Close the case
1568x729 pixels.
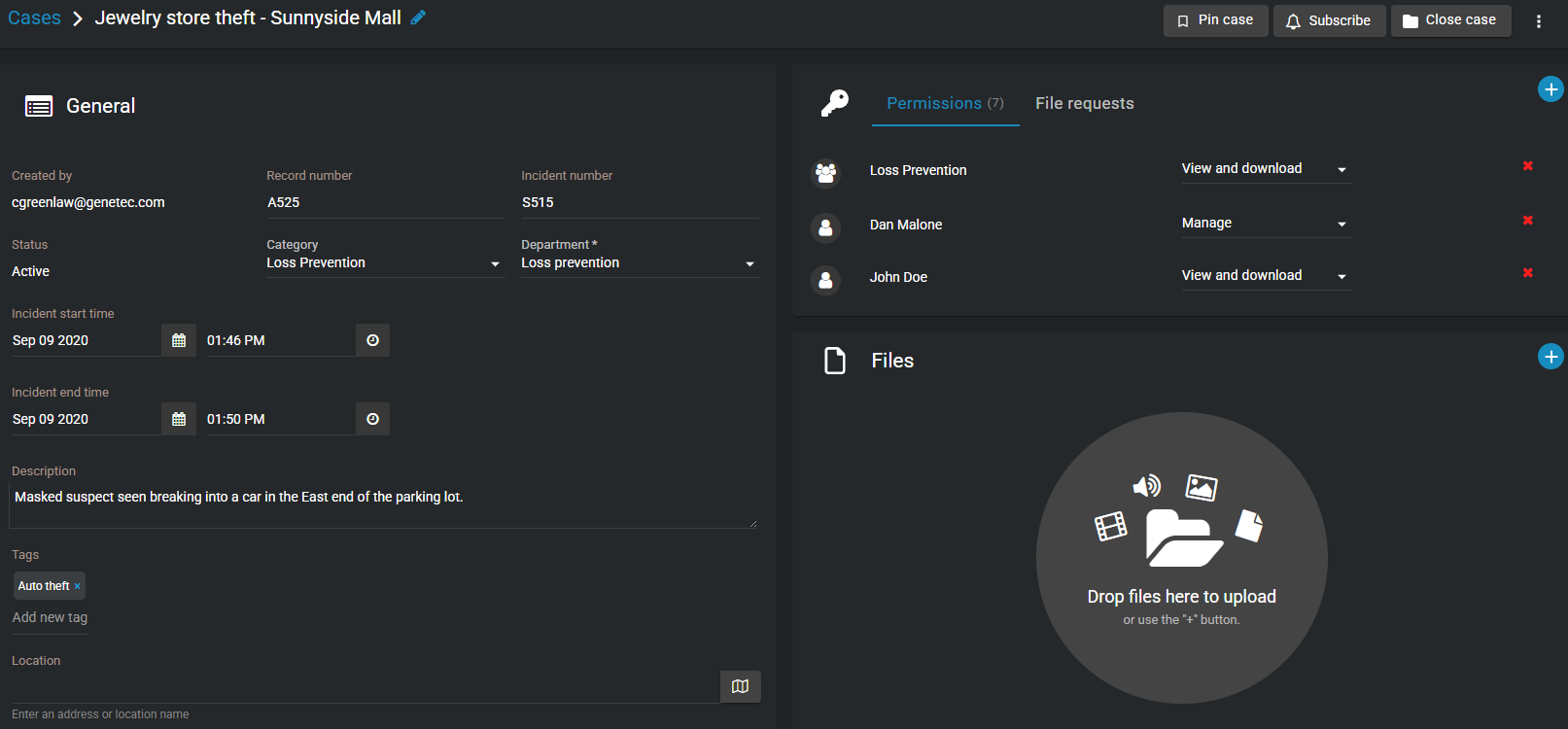(1450, 20)
